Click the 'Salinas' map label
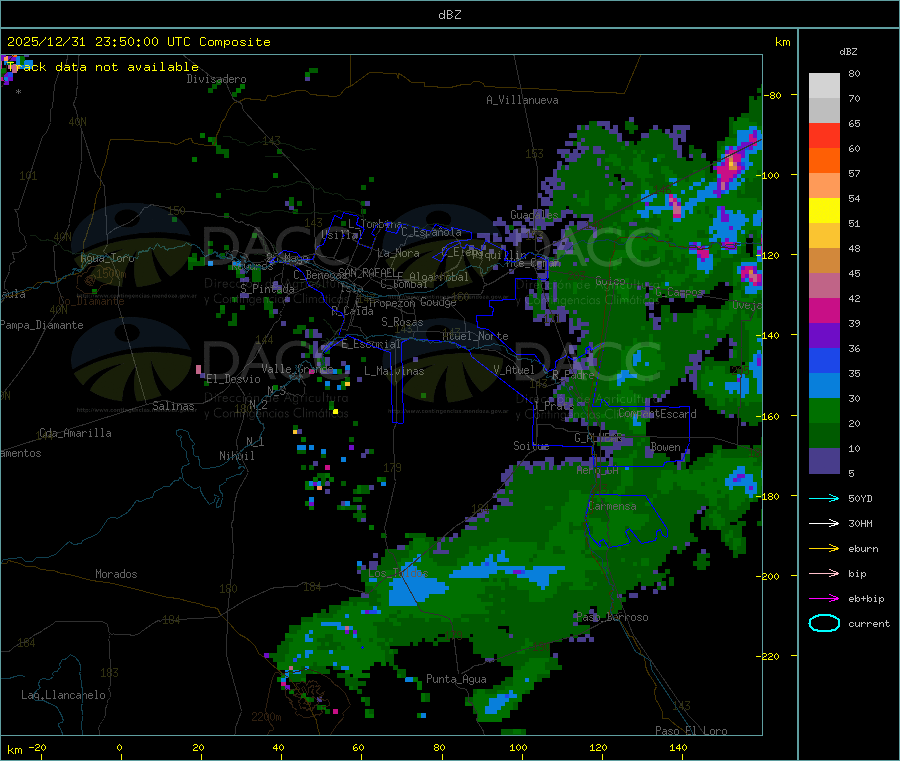The image size is (900, 761). tap(173, 406)
